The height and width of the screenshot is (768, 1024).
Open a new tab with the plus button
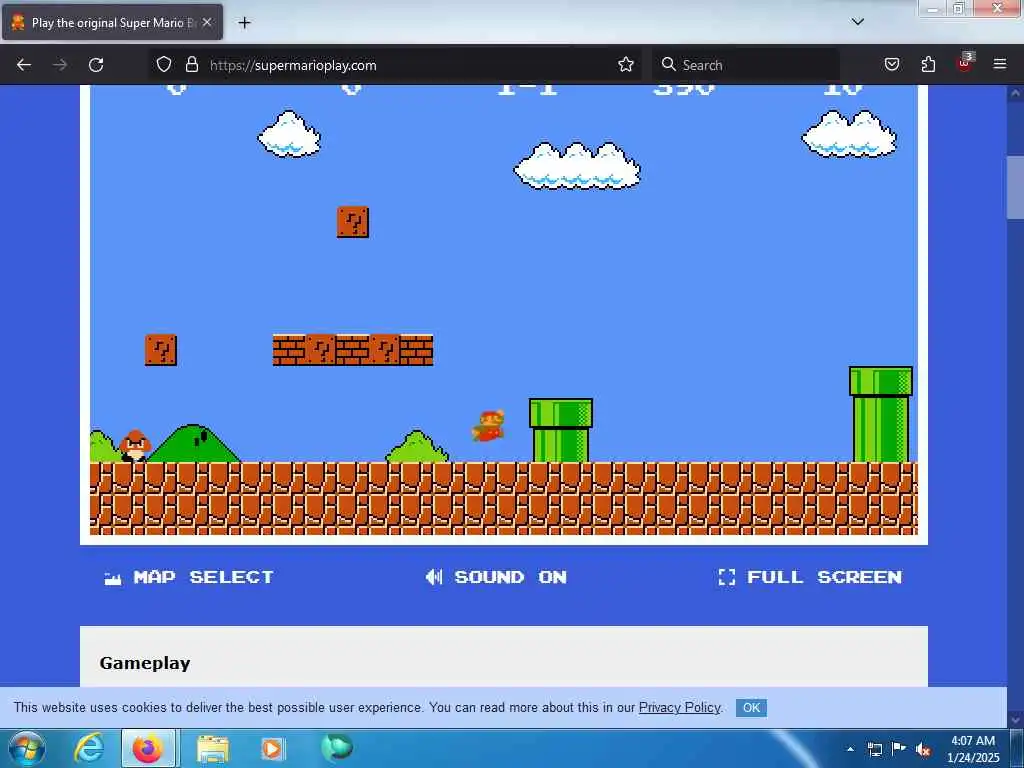(x=244, y=23)
